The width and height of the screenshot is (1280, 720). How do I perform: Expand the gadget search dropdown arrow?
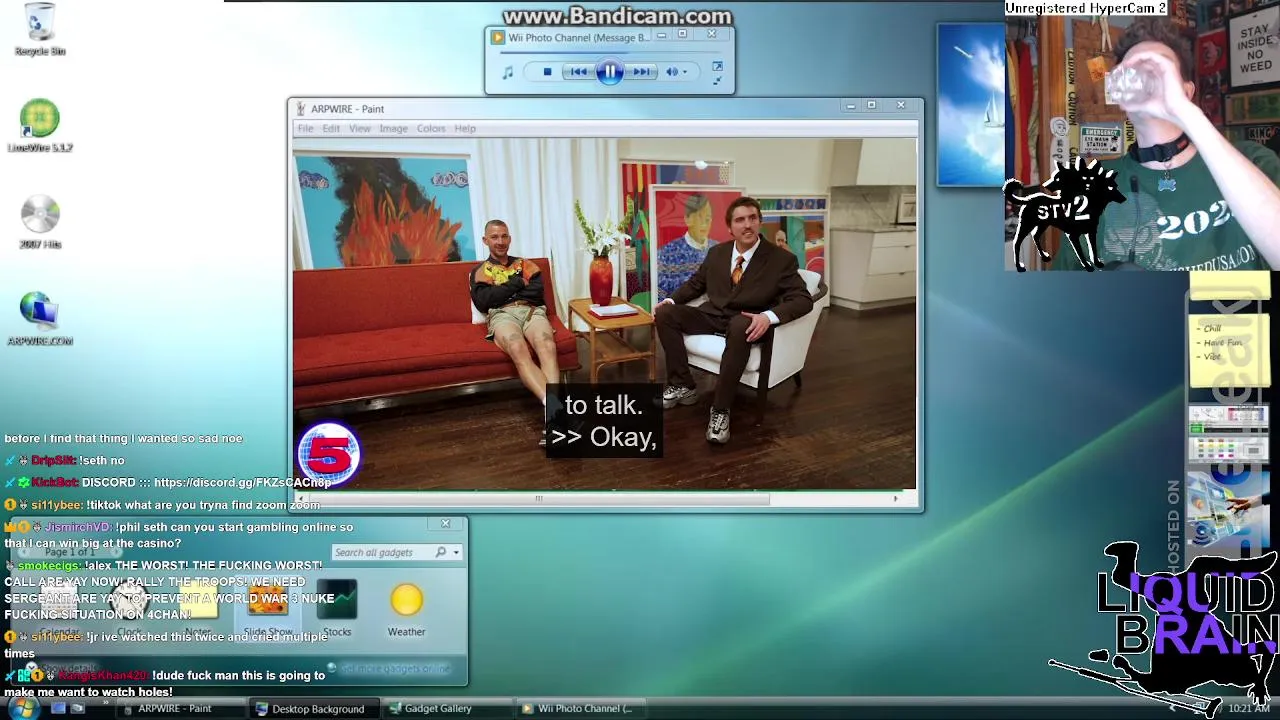tap(456, 552)
